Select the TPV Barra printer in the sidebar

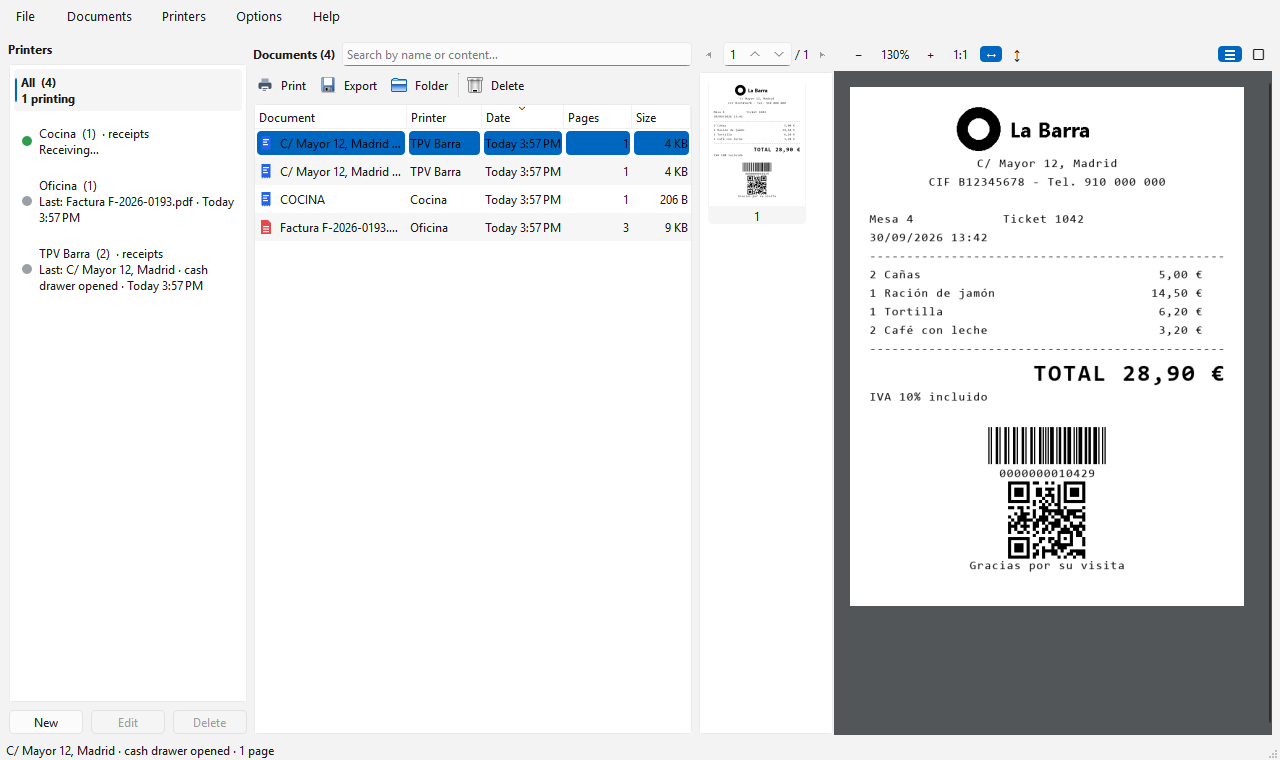pyautogui.click(x=128, y=270)
